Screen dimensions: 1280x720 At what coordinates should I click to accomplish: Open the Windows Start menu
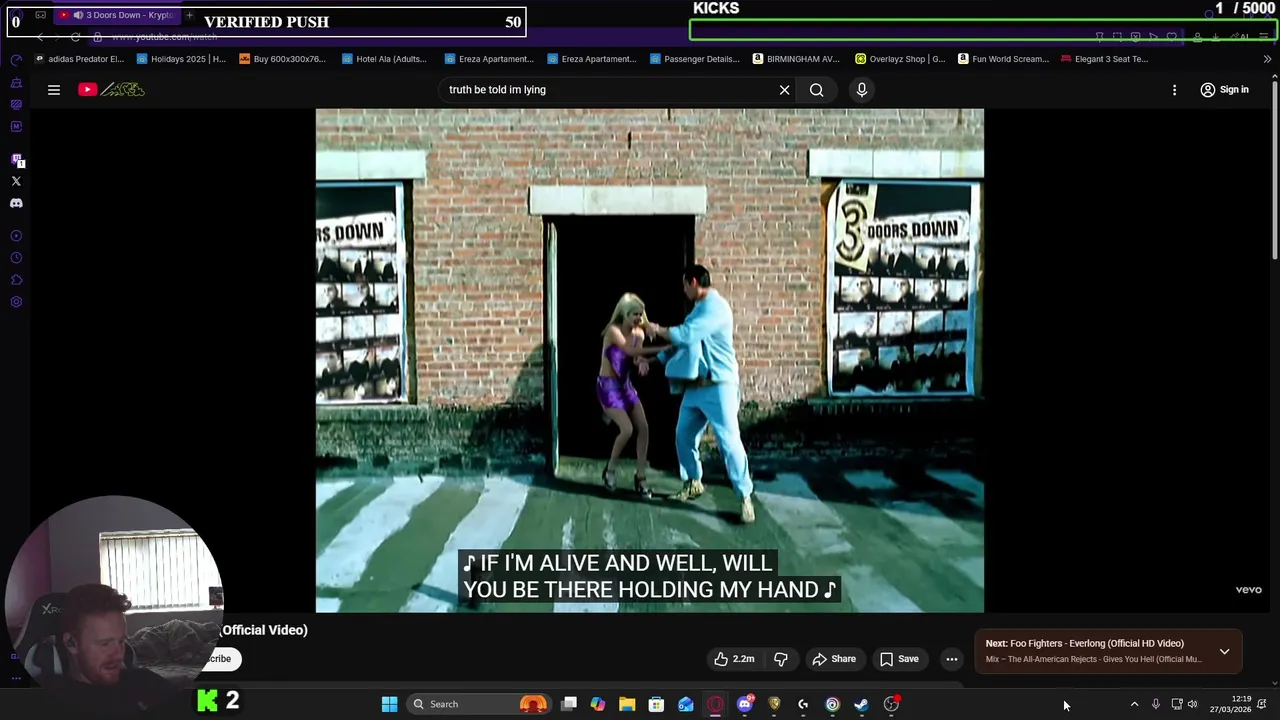click(389, 704)
